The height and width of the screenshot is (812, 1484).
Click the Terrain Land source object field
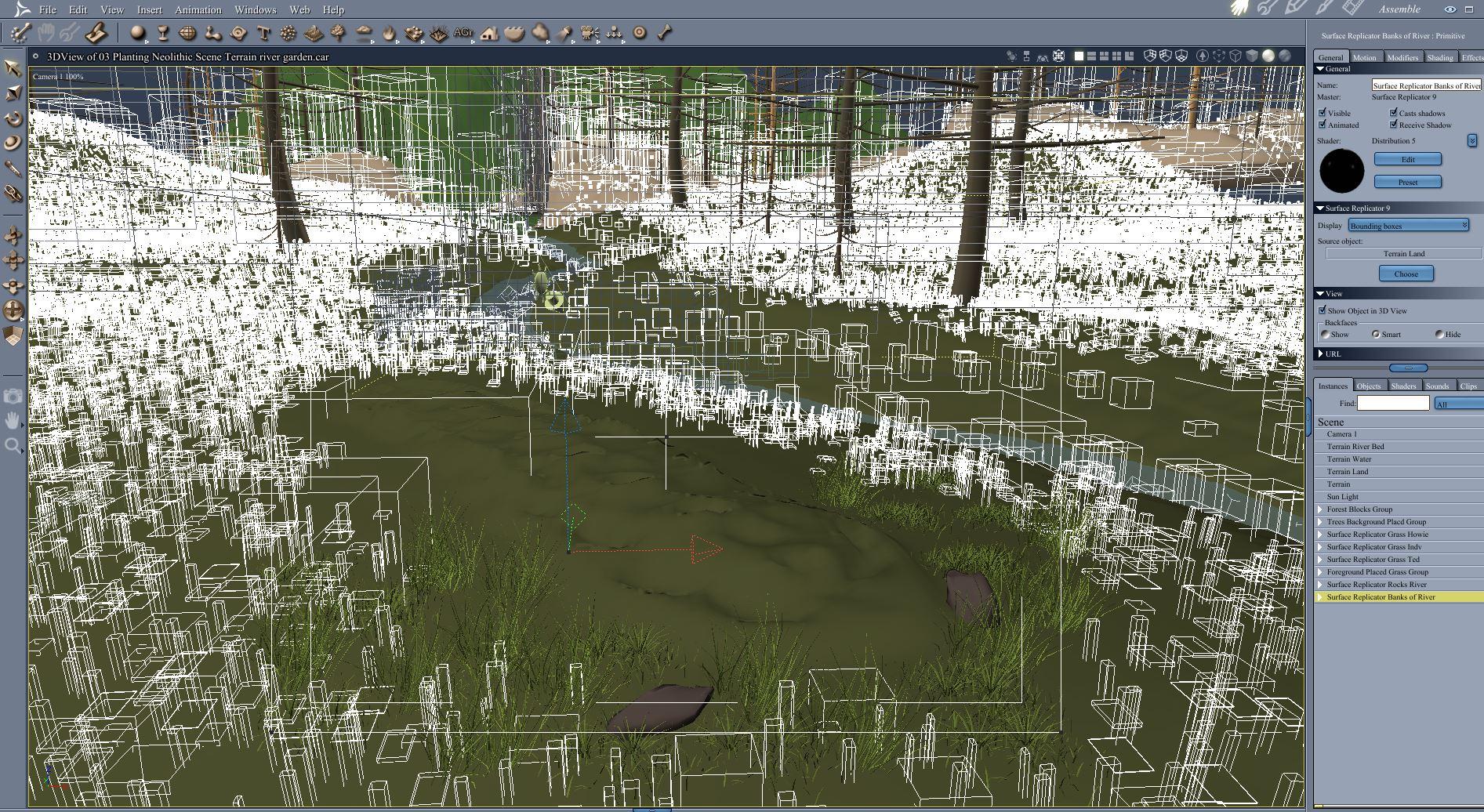[1404, 254]
